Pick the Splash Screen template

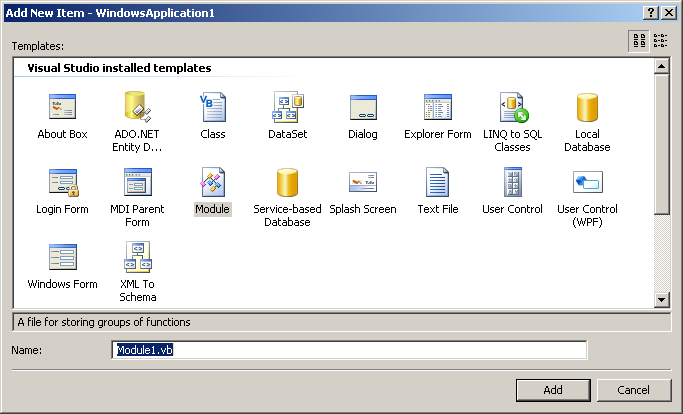coord(363,183)
